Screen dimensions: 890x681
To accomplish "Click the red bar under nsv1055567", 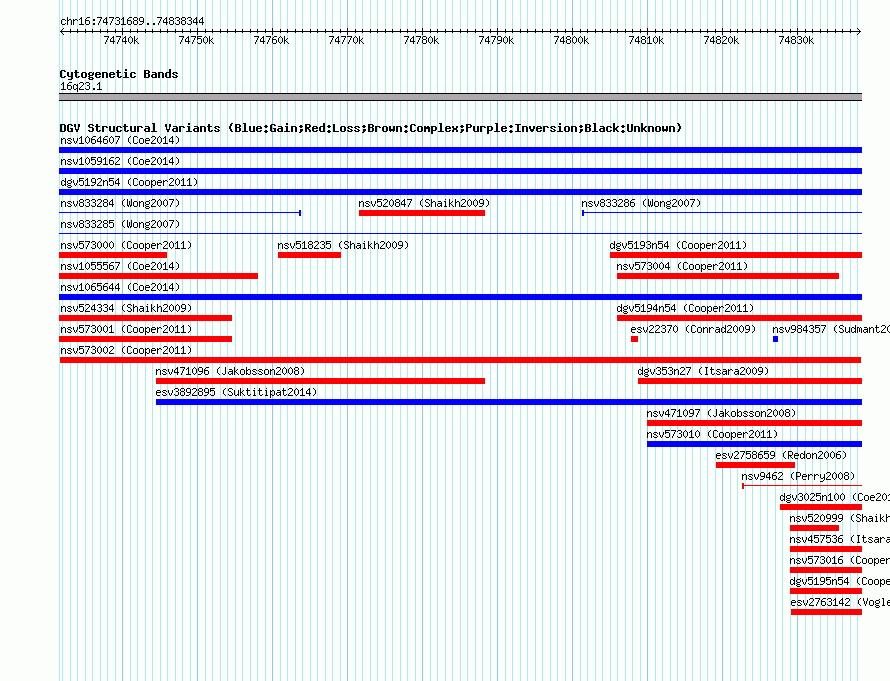I will [x=158, y=276].
